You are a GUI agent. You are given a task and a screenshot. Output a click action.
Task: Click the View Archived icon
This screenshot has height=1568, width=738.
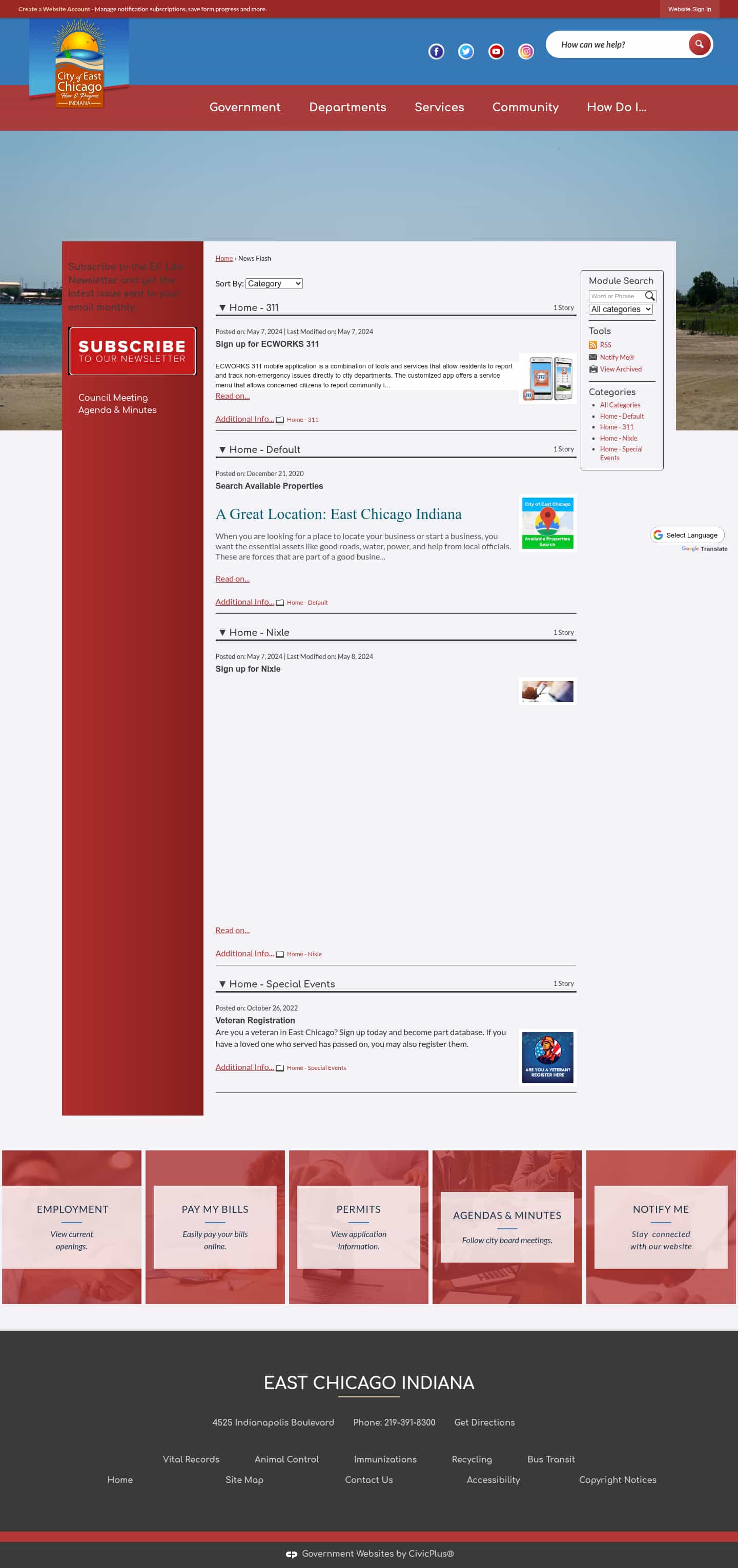[592, 369]
